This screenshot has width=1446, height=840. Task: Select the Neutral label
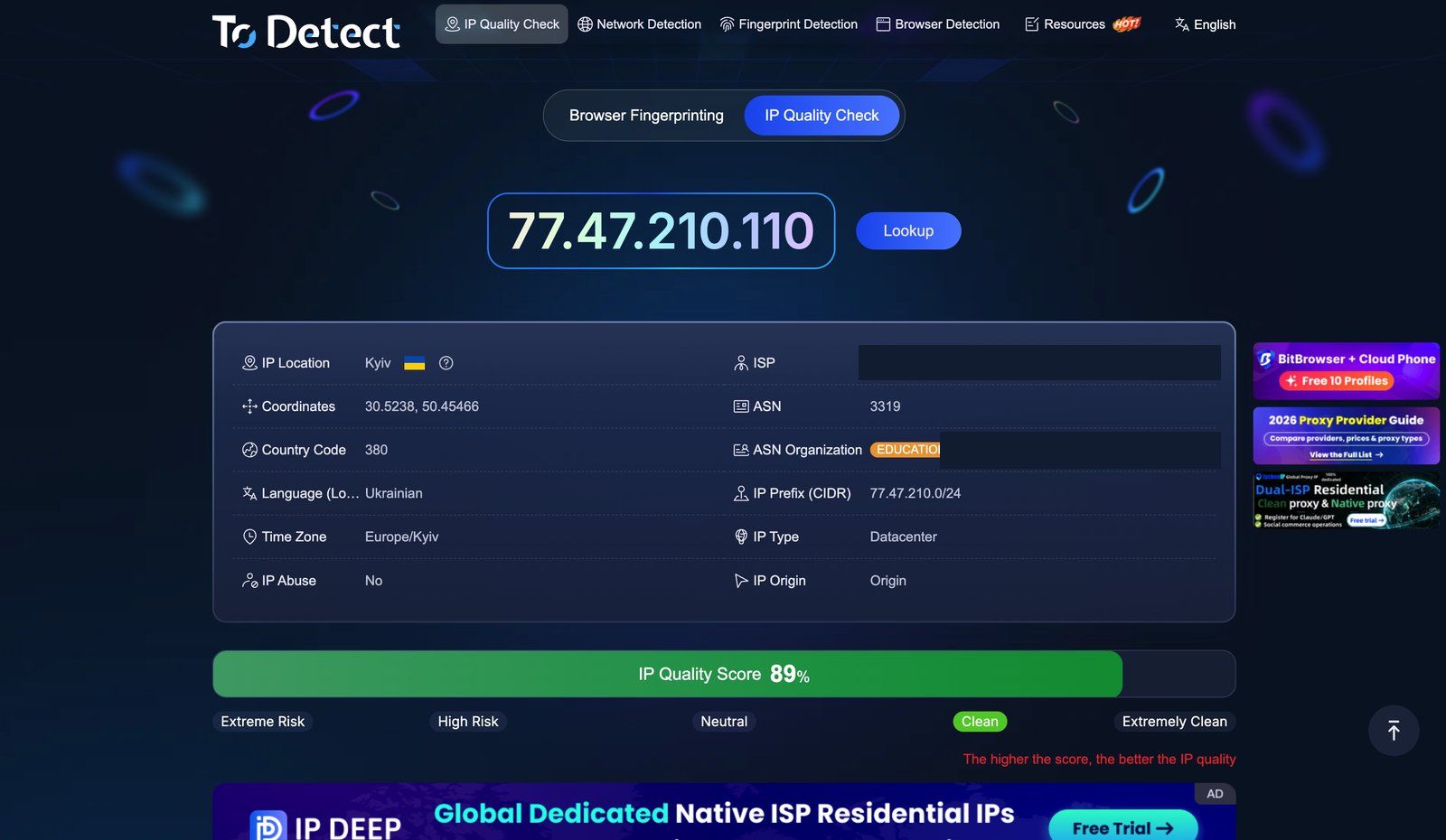coord(724,722)
